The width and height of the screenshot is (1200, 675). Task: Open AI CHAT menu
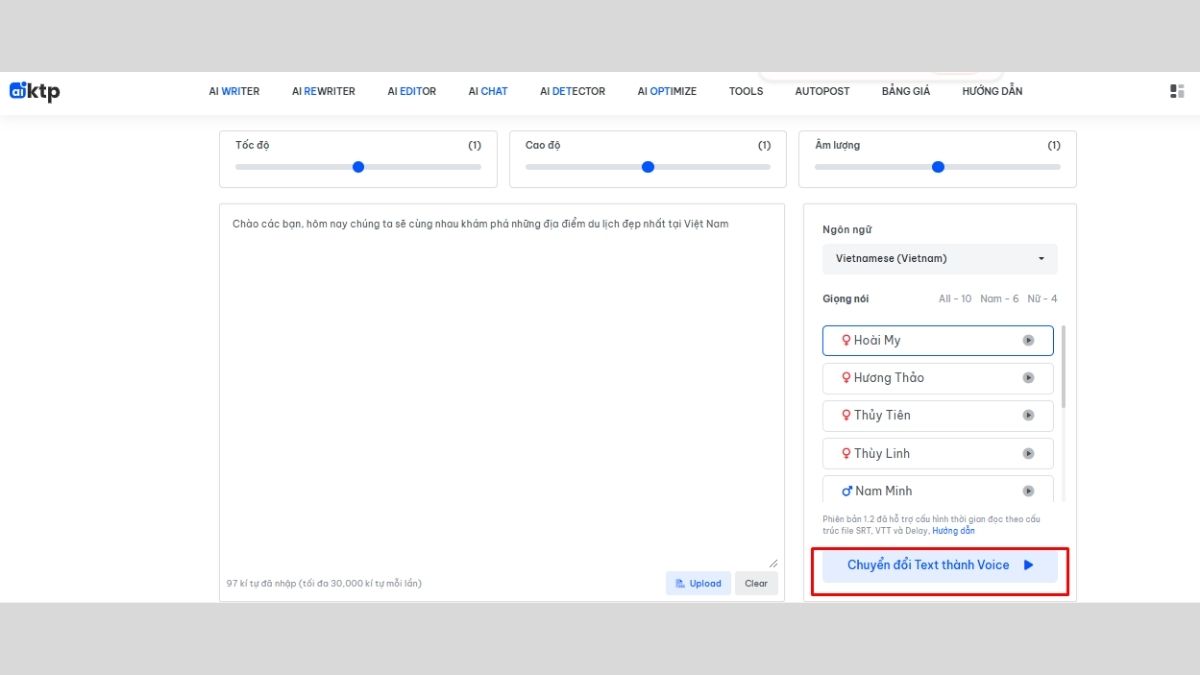coord(488,91)
